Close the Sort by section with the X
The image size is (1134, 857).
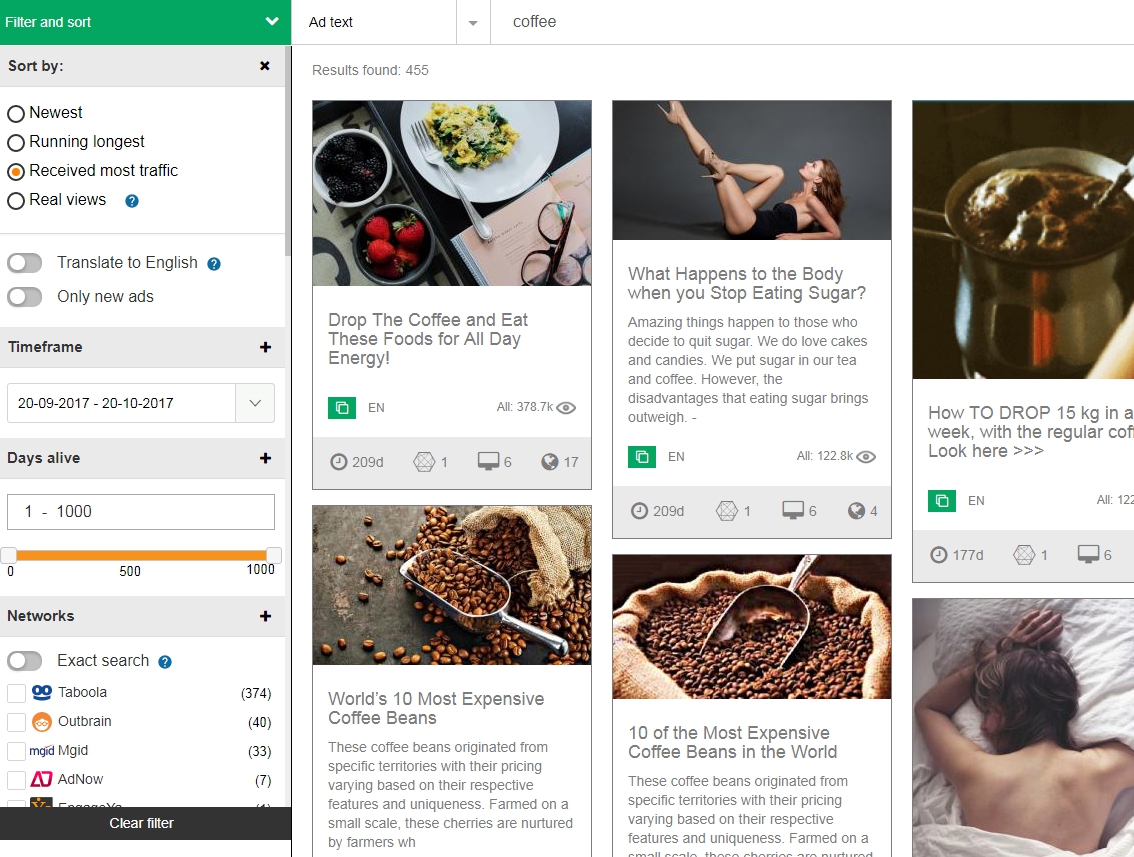tap(265, 66)
